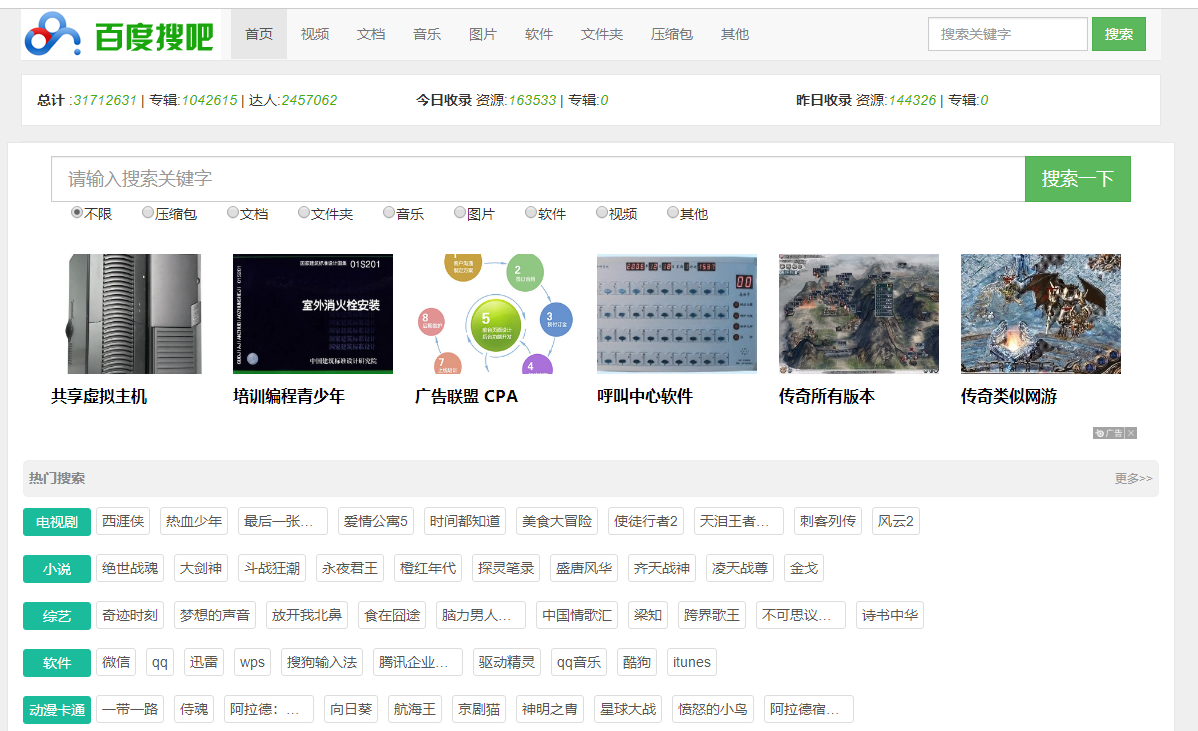The image size is (1198, 731).
Task: Click the green 搜索 button in header
Action: click(1119, 34)
